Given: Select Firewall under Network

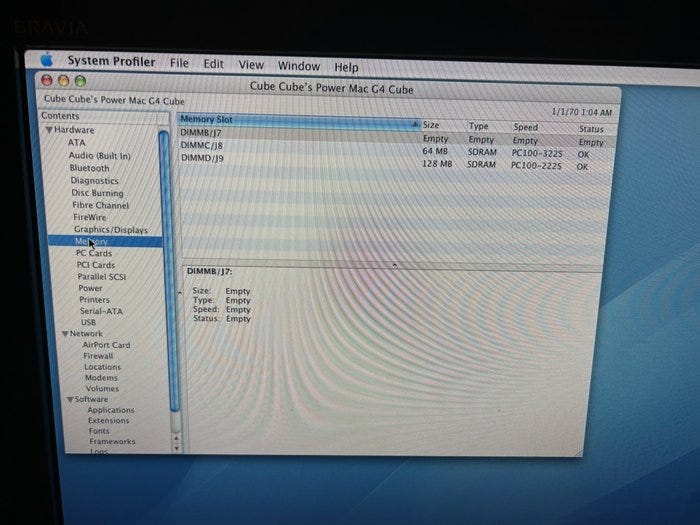Looking at the screenshot, I should tap(98, 356).
